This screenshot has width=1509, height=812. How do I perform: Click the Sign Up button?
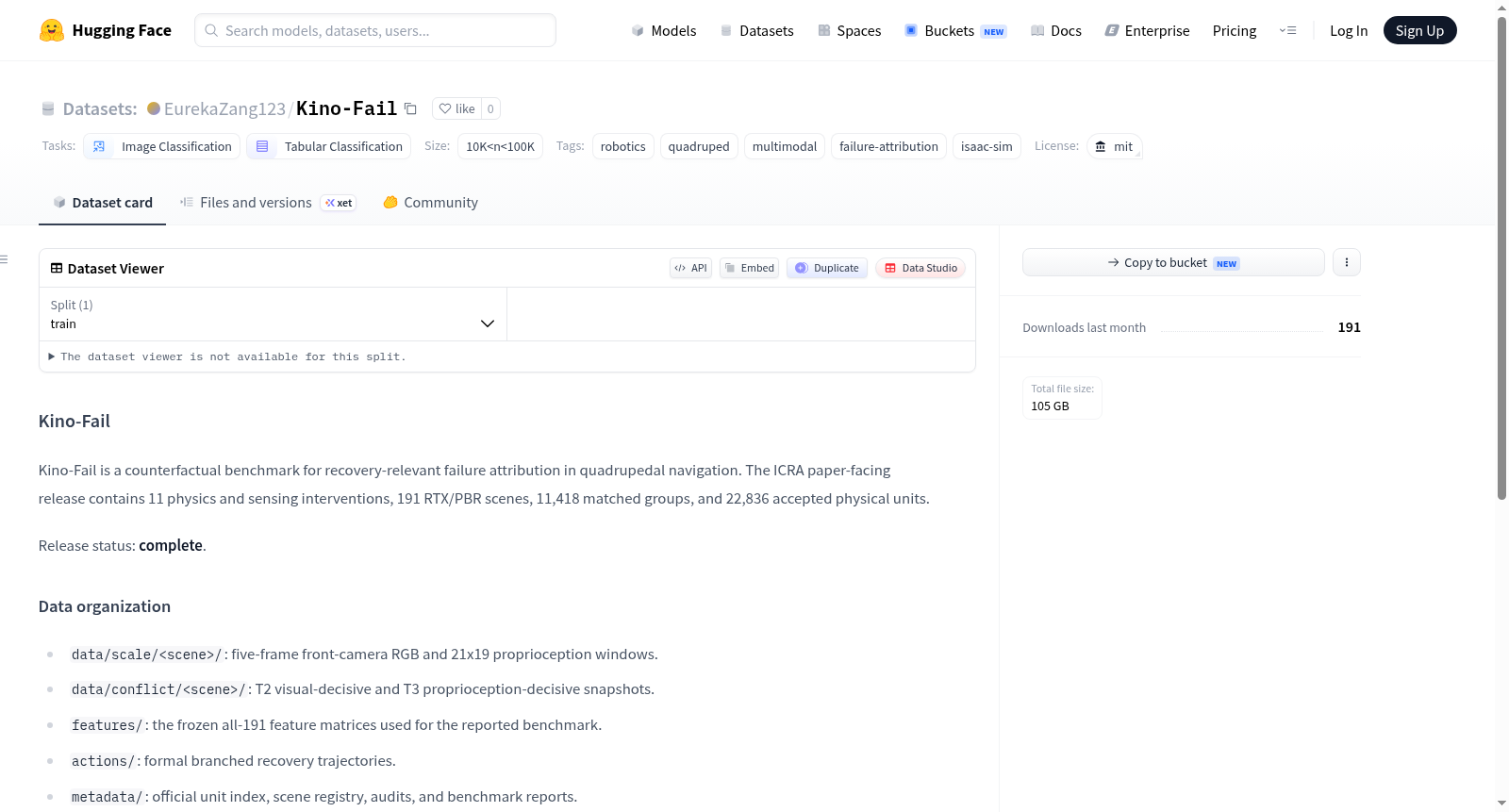1420,30
